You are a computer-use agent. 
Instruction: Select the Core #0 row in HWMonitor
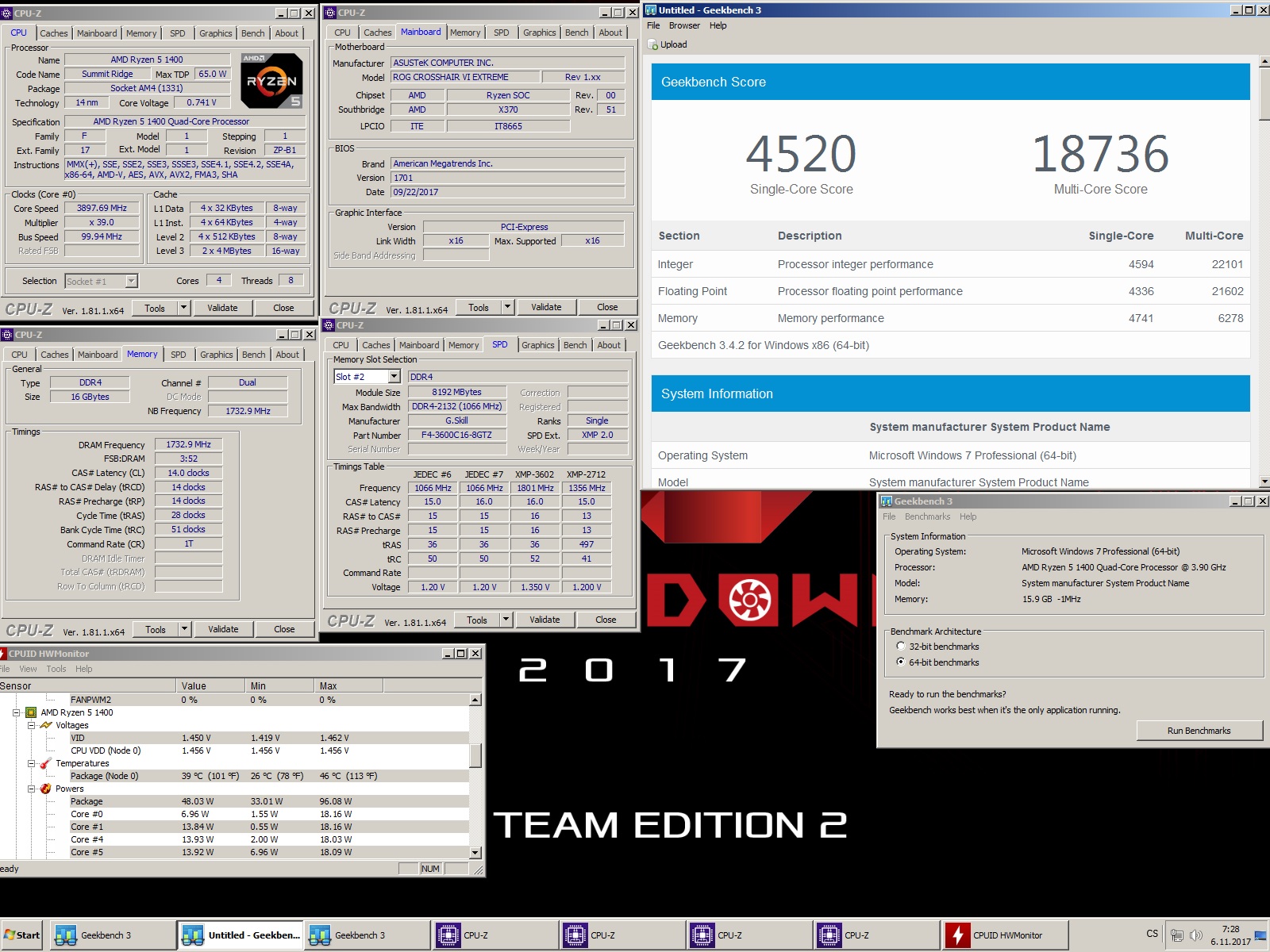[235, 814]
